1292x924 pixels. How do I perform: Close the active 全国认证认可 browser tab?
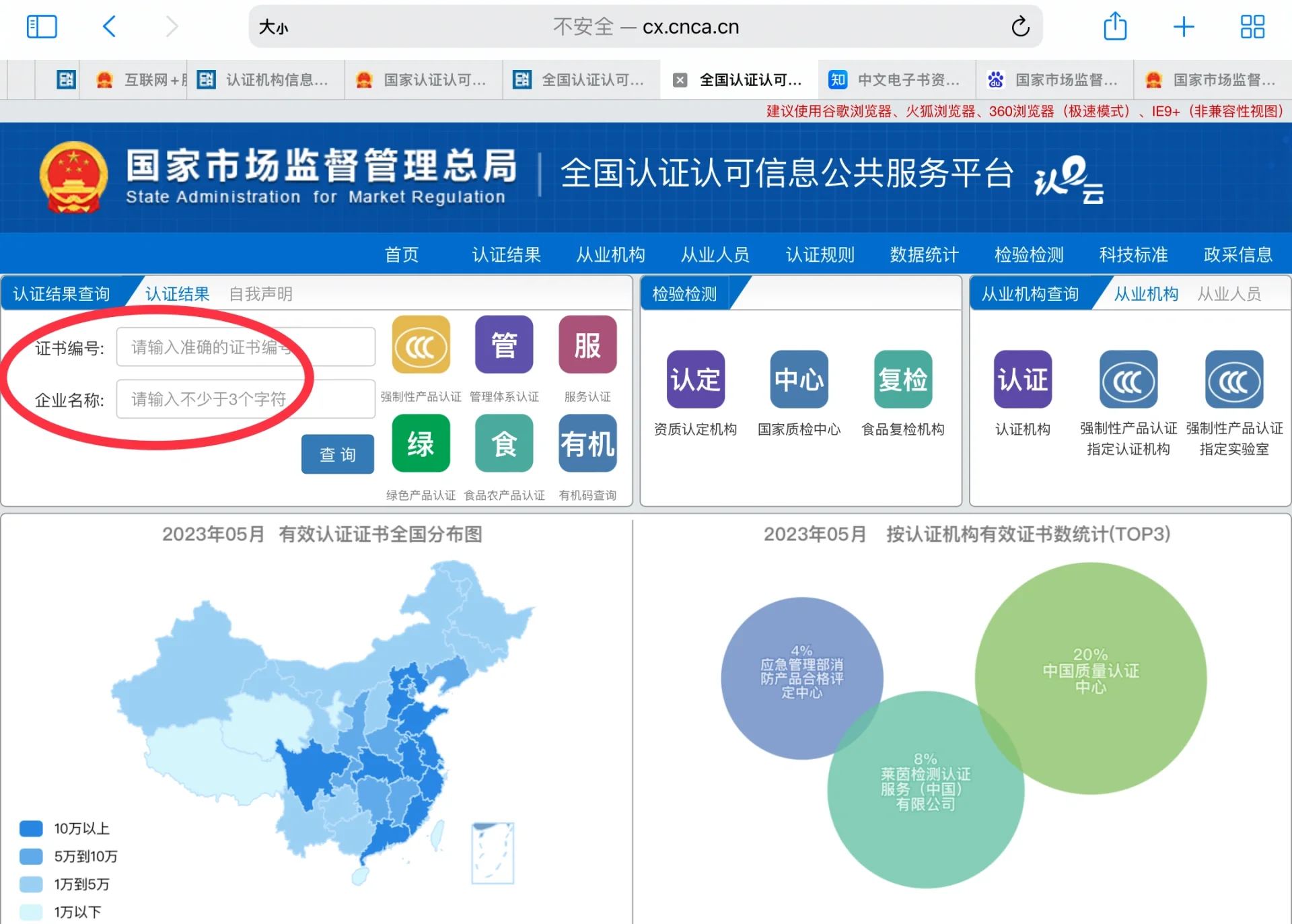680,80
